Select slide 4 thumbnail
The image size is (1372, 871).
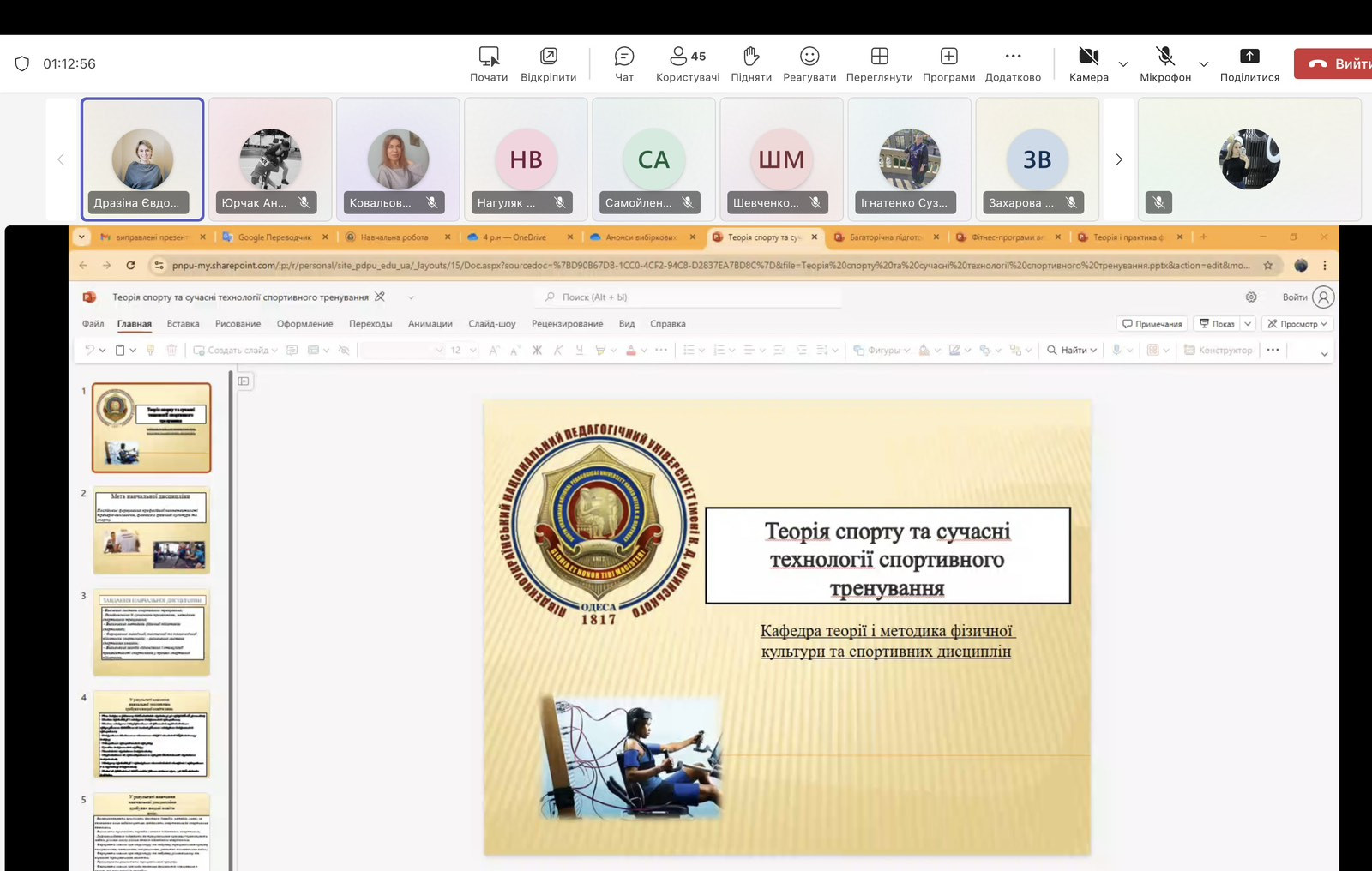pyautogui.click(x=152, y=735)
